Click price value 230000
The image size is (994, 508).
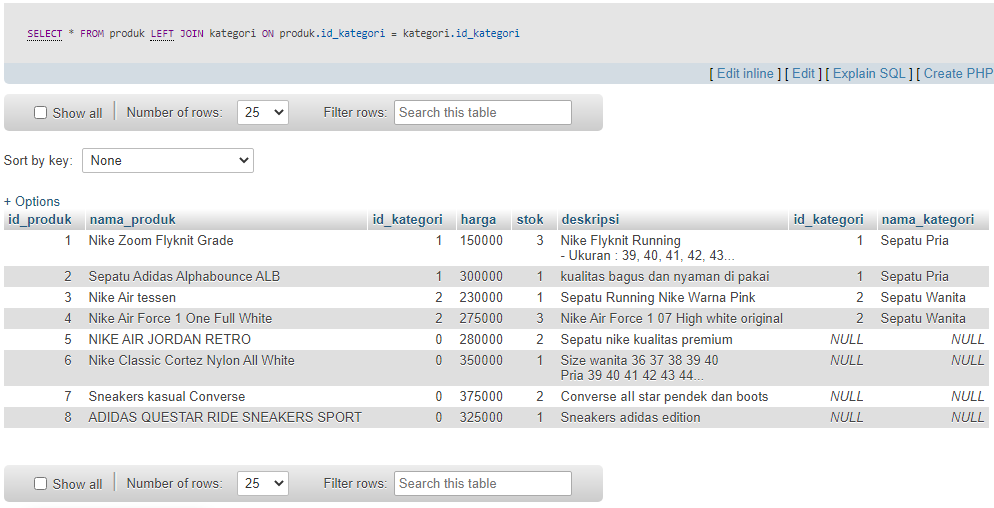tap(481, 297)
